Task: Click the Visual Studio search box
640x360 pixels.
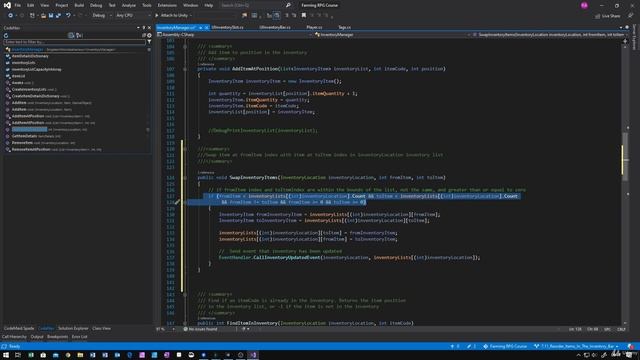Action: [255, 5]
